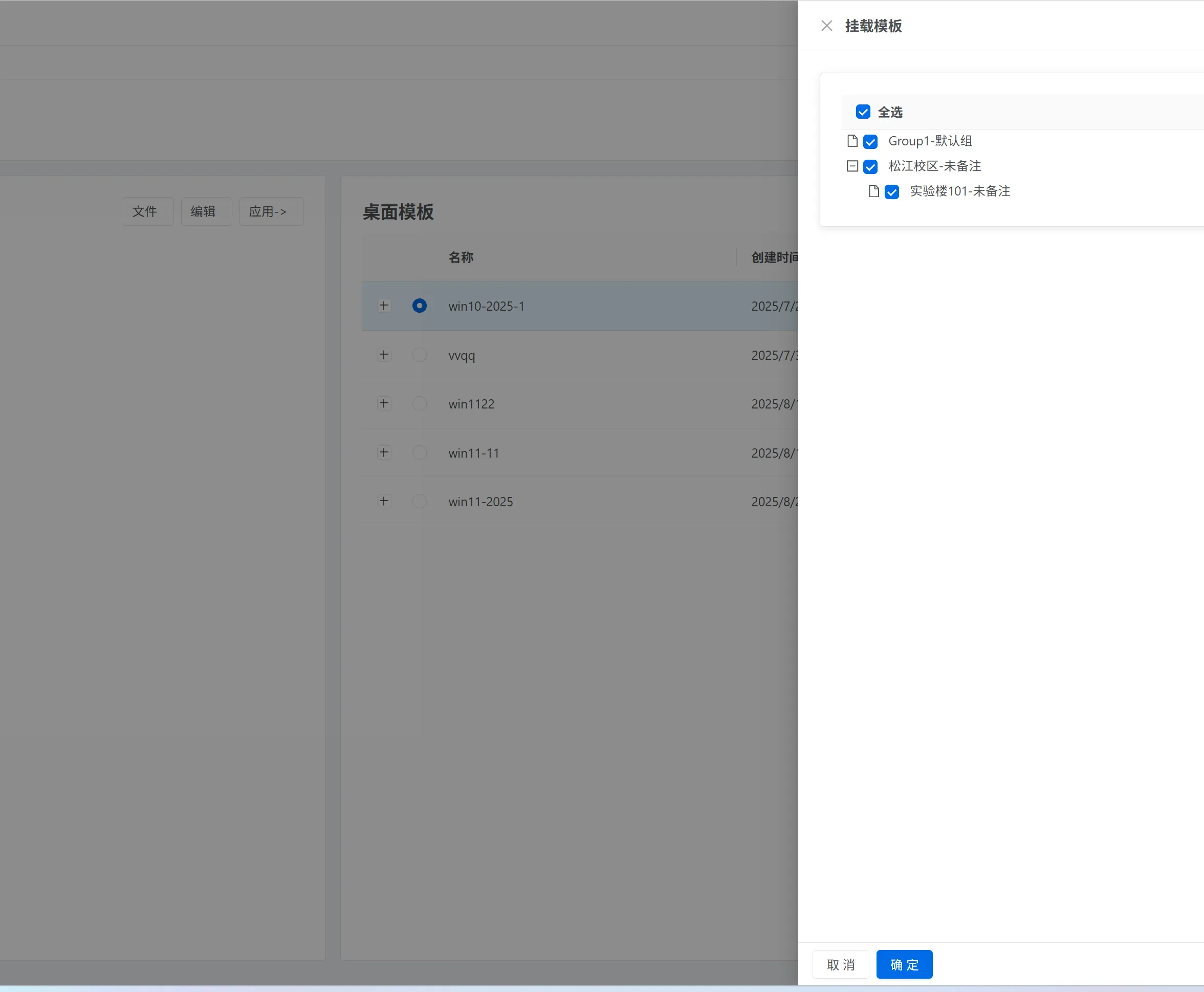Image resolution: width=1204 pixels, height=992 pixels.
Task: Expand the win10-2025-1 template row
Action: click(384, 305)
